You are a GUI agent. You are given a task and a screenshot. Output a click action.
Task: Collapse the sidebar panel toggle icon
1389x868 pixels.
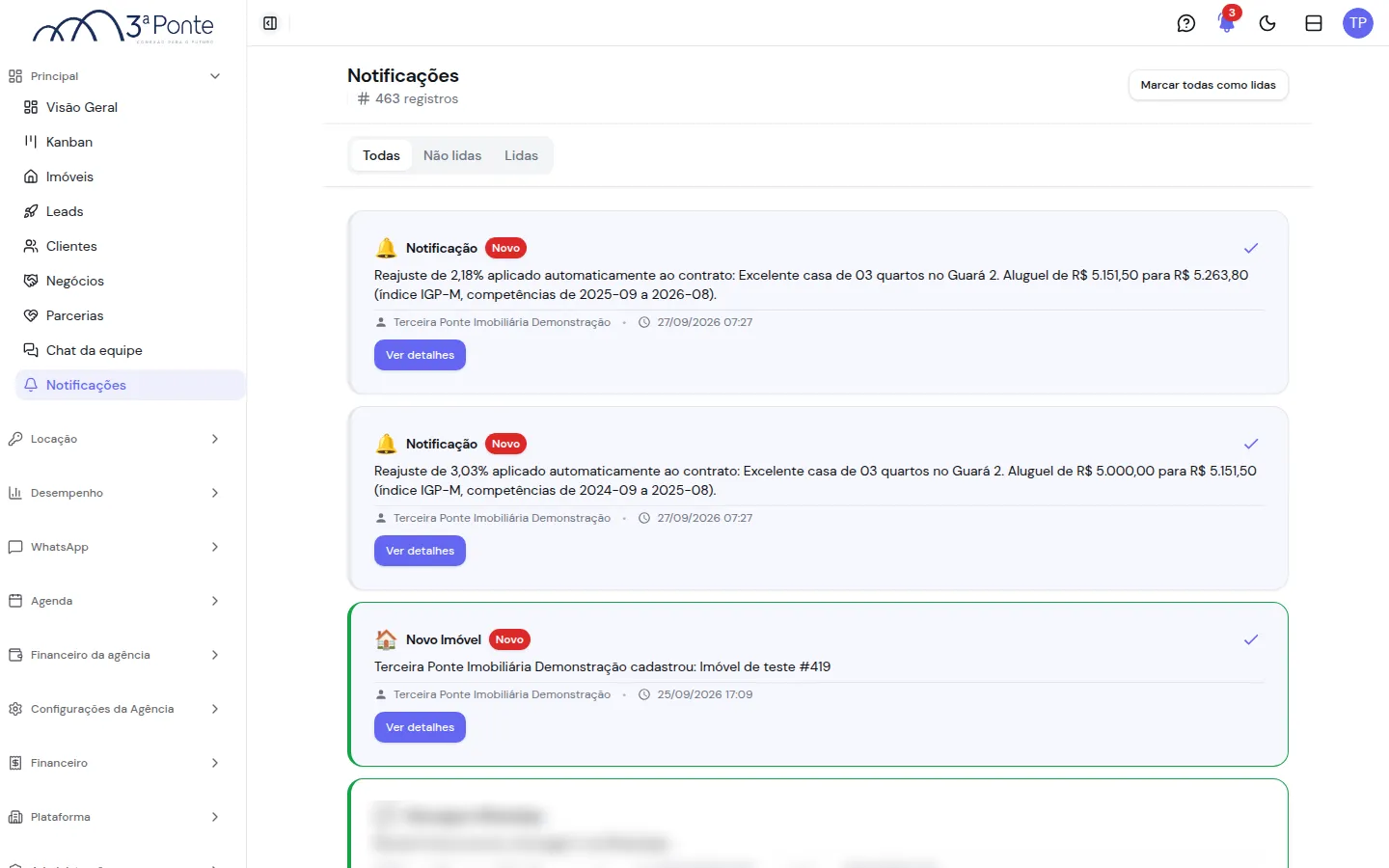point(270,23)
